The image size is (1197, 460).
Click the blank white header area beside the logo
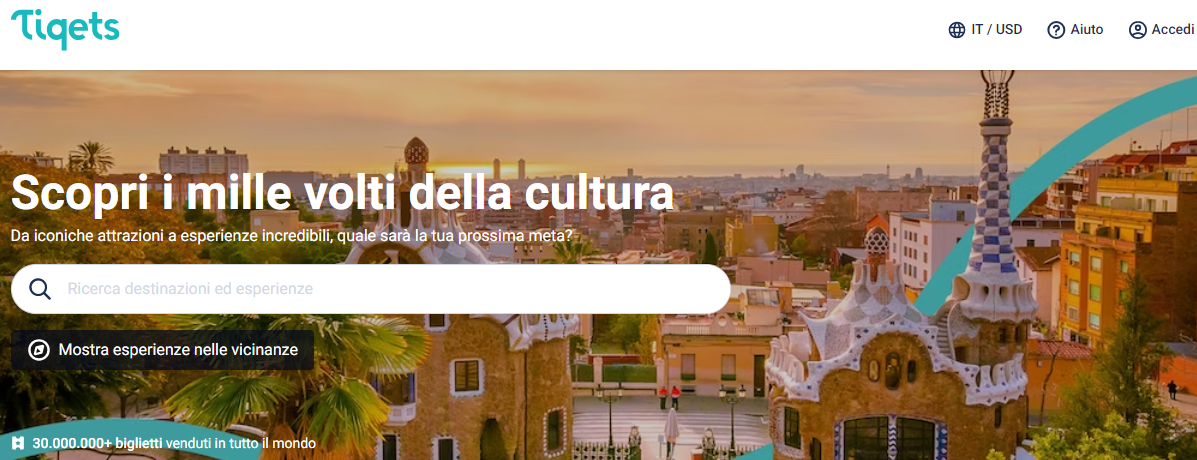pos(534,34)
